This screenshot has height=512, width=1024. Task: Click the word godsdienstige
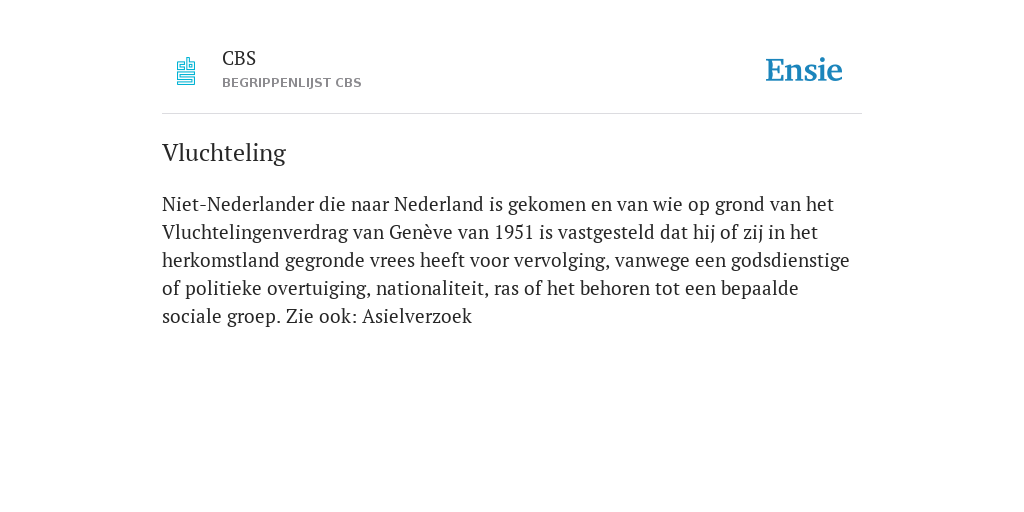tap(790, 261)
